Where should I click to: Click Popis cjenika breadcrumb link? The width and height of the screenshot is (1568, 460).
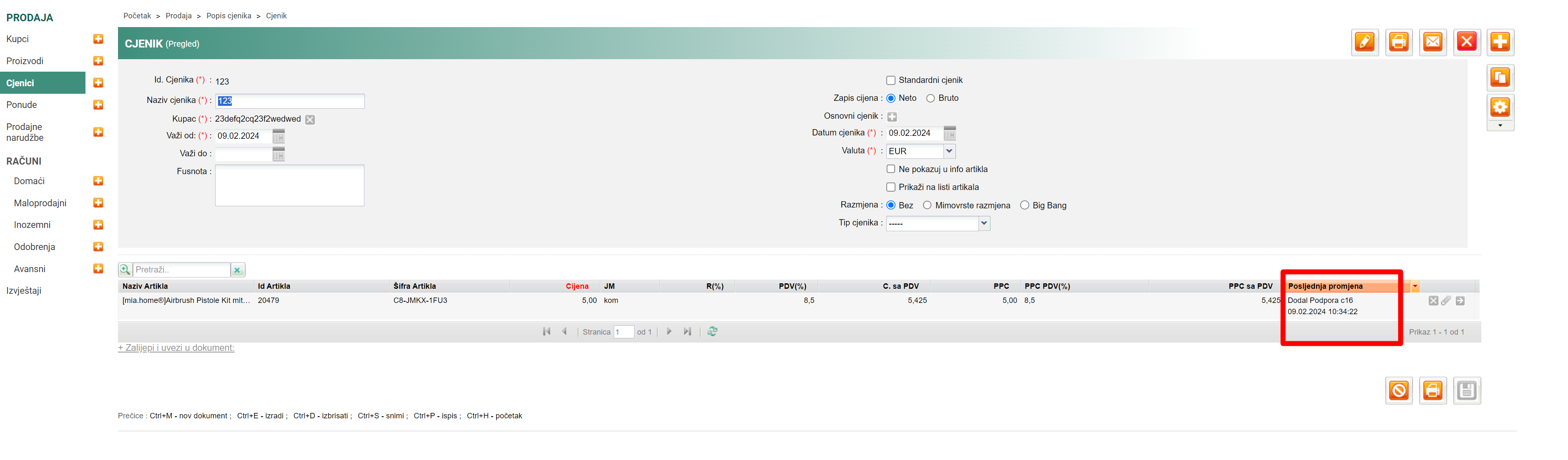pos(228,16)
